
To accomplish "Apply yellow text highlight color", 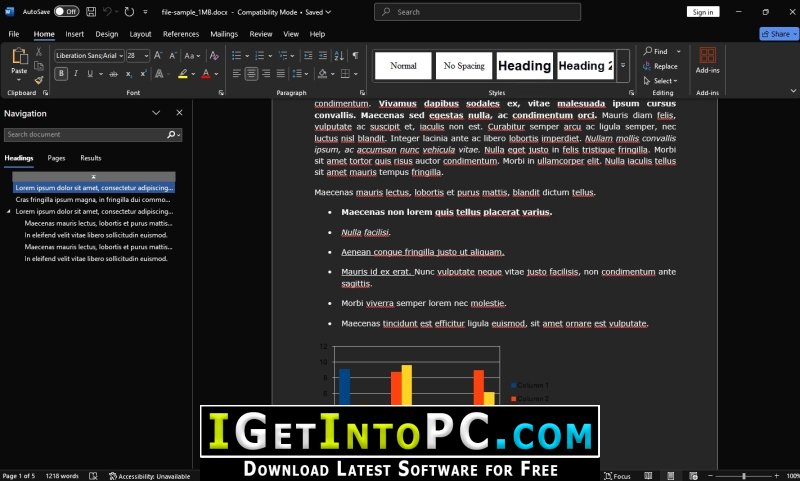I will point(183,74).
